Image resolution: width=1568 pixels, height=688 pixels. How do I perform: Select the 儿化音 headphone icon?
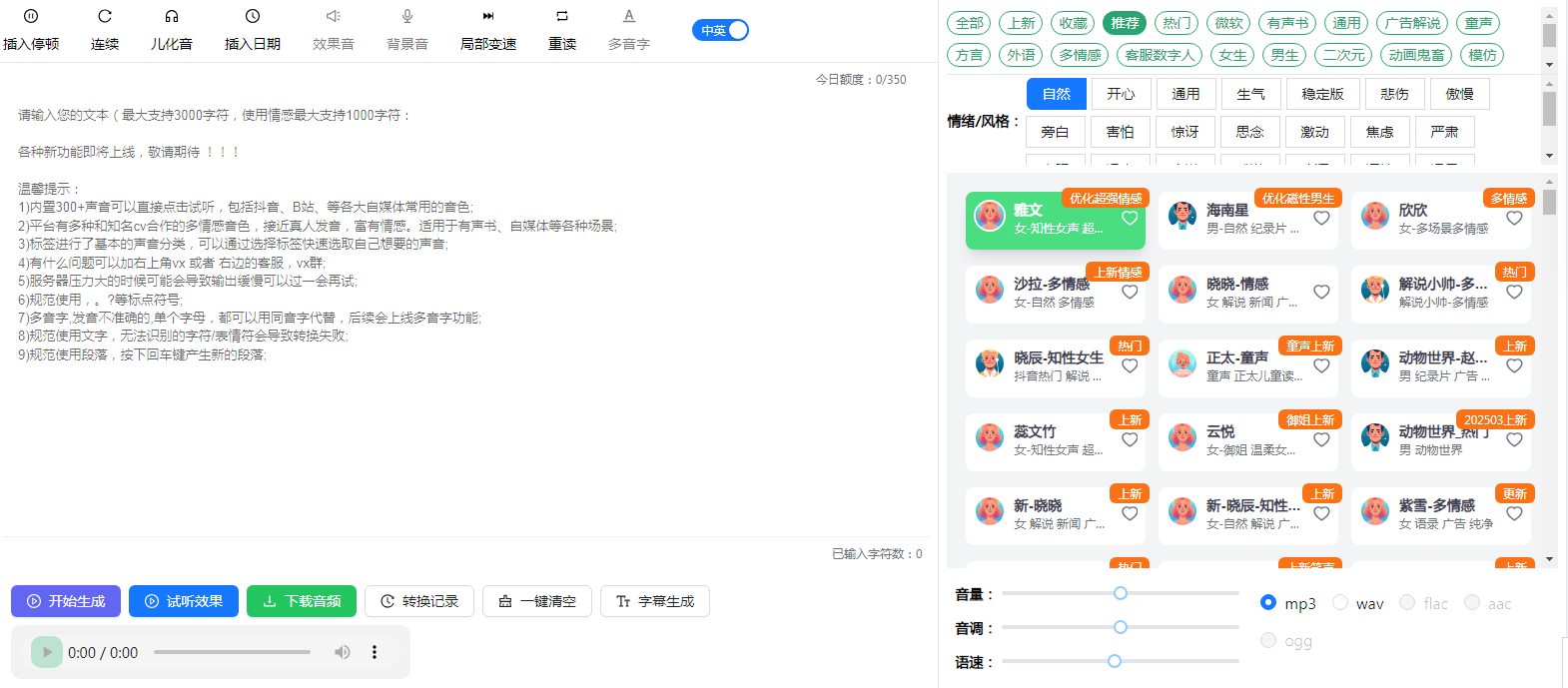pyautogui.click(x=172, y=16)
